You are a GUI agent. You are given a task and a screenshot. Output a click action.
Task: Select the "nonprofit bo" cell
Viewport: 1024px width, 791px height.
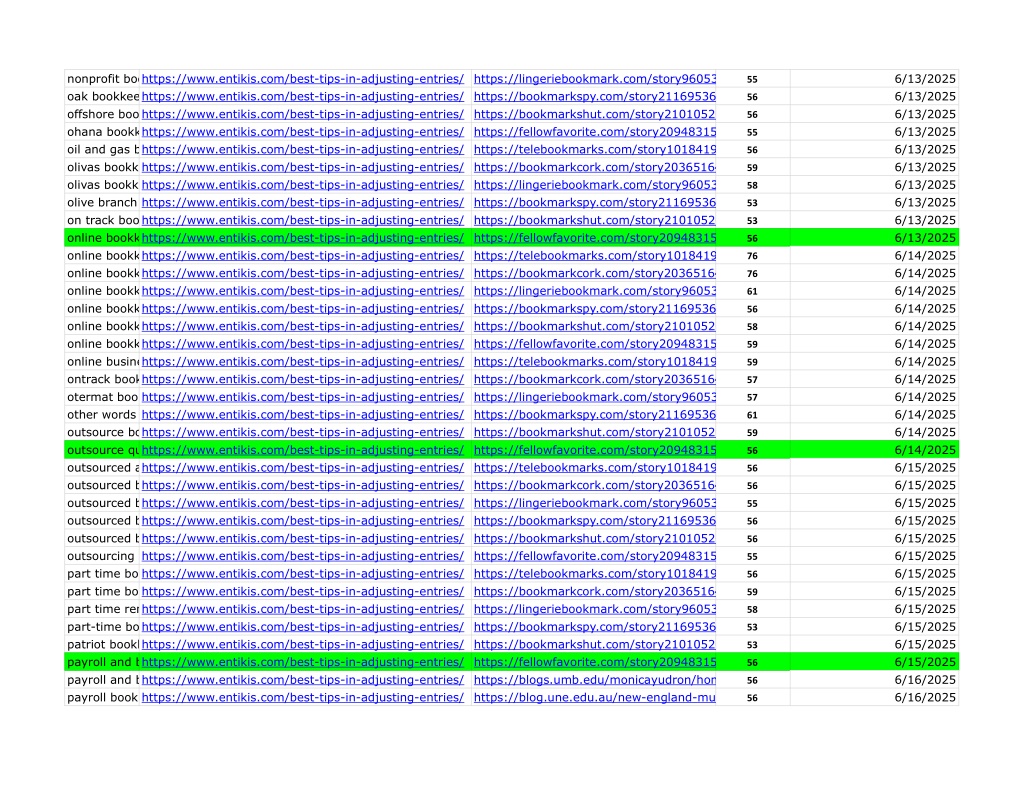(x=103, y=79)
